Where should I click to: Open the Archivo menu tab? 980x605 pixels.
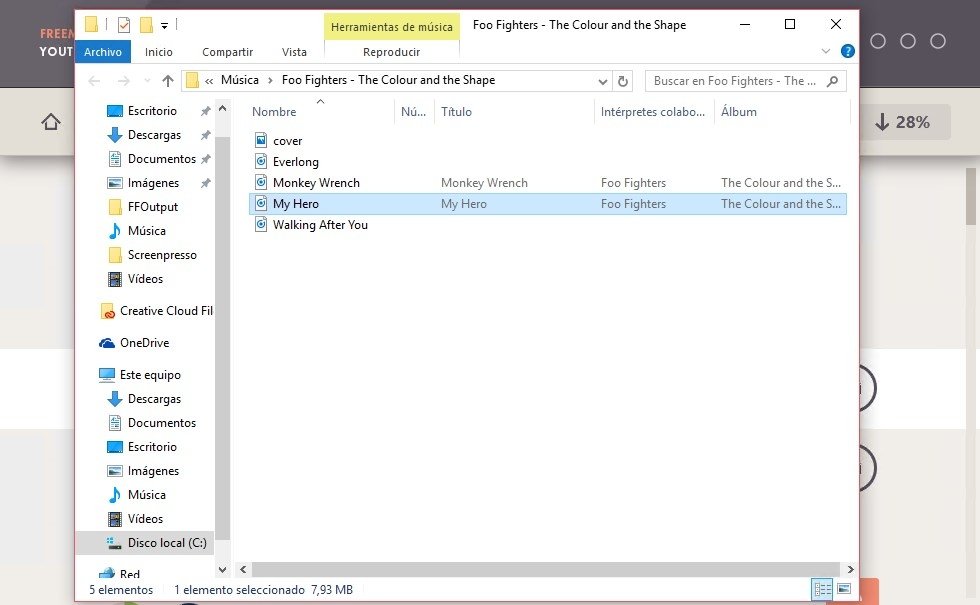click(x=103, y=52)
